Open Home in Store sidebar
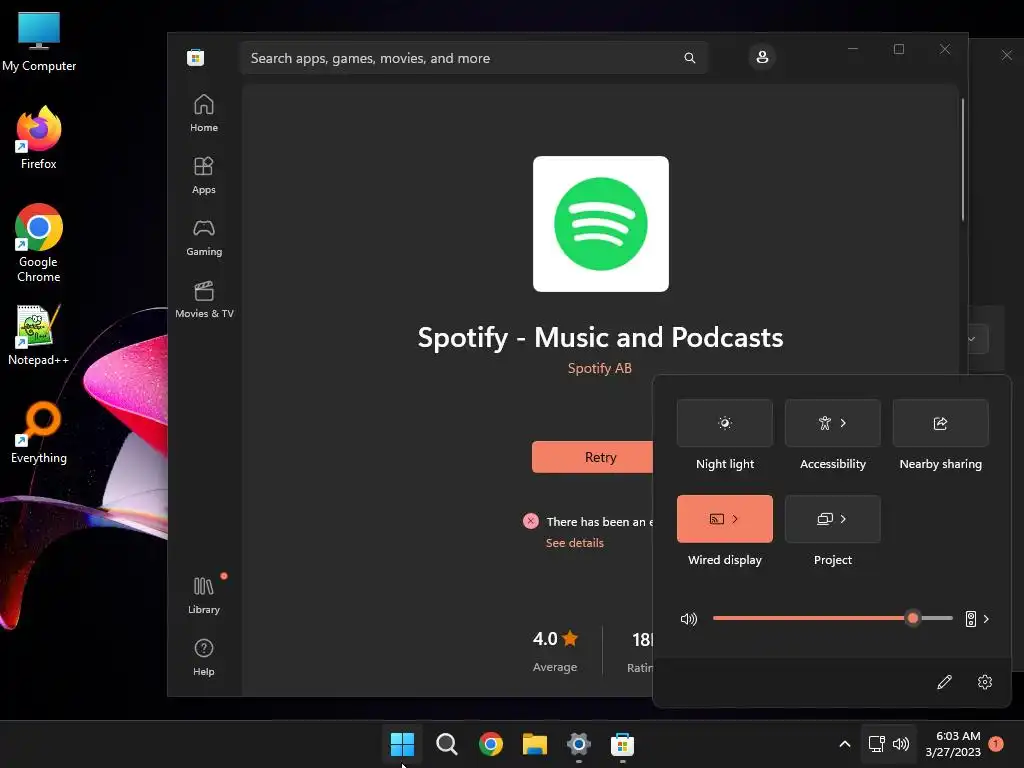The width and height of the screenshot is (1024, 768). (x=204, y=113)
